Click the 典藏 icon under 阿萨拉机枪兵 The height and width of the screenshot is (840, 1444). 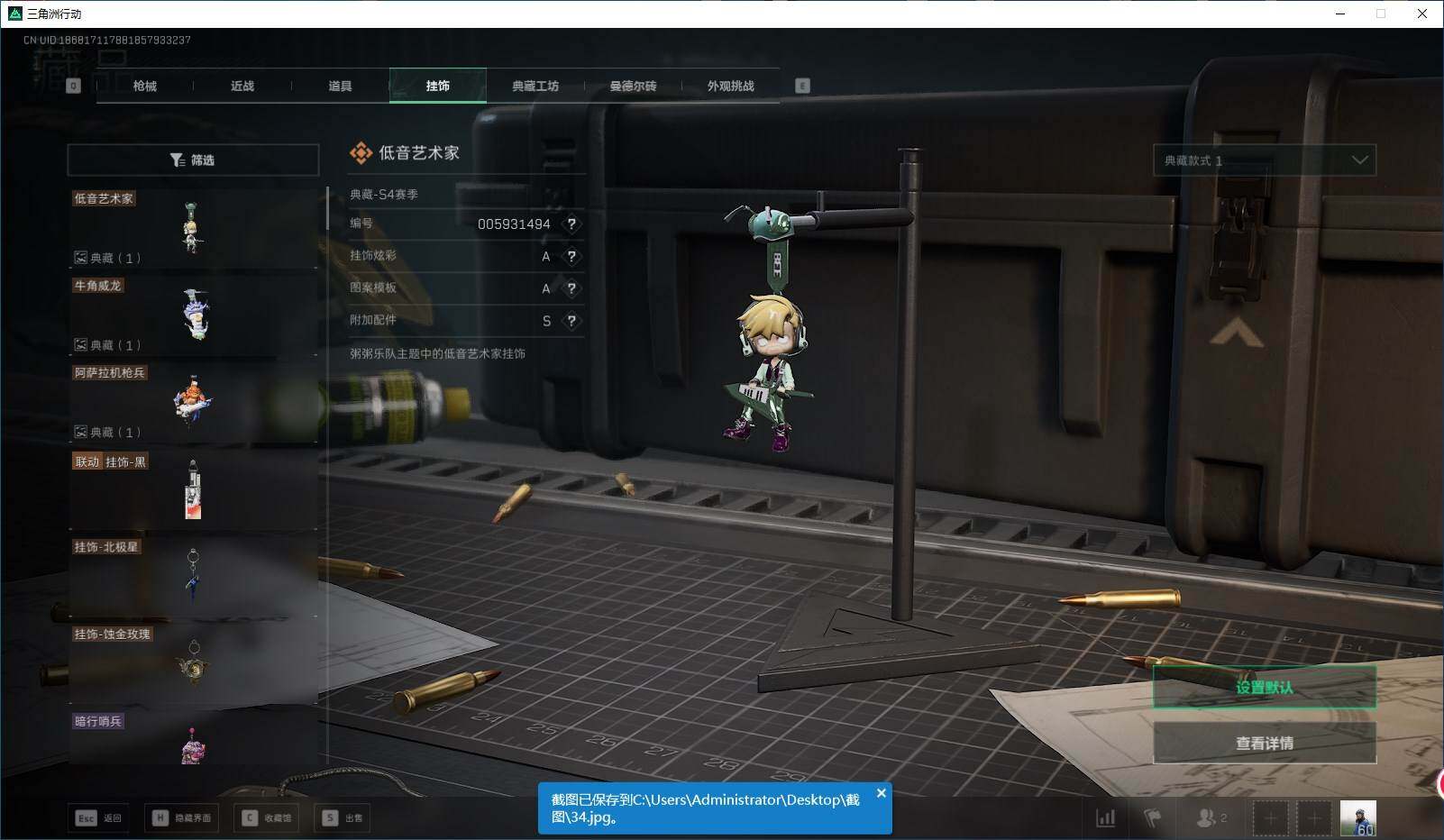tap(80, 433)
